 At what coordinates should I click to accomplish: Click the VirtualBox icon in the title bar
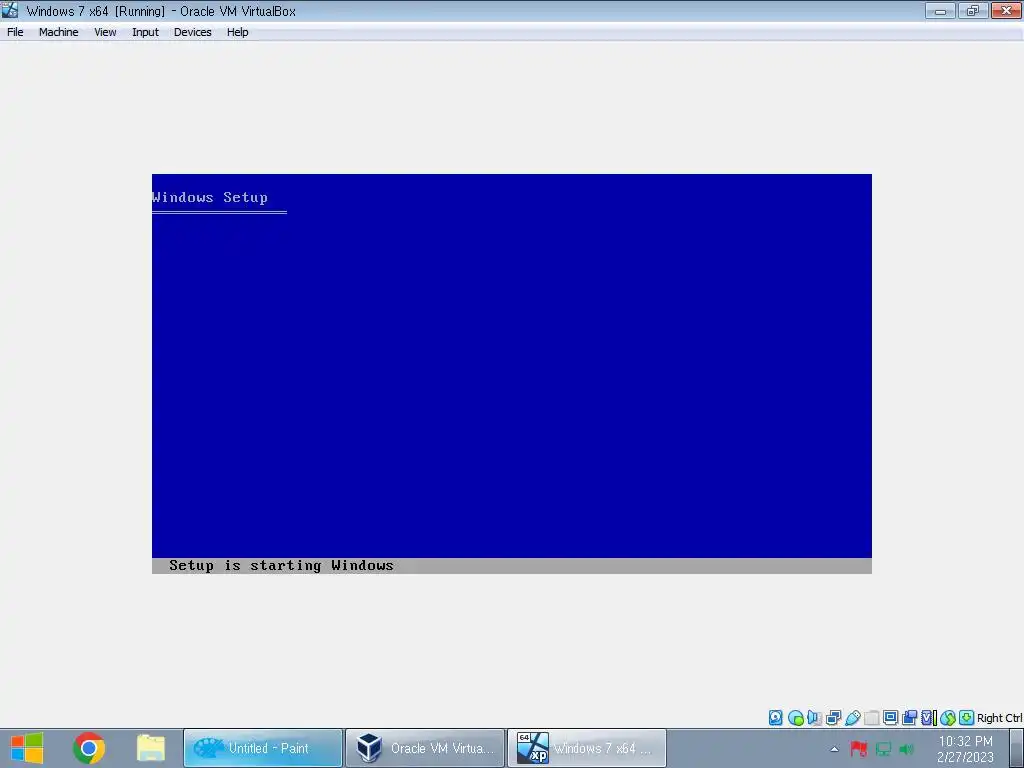(x=10, y=10)
